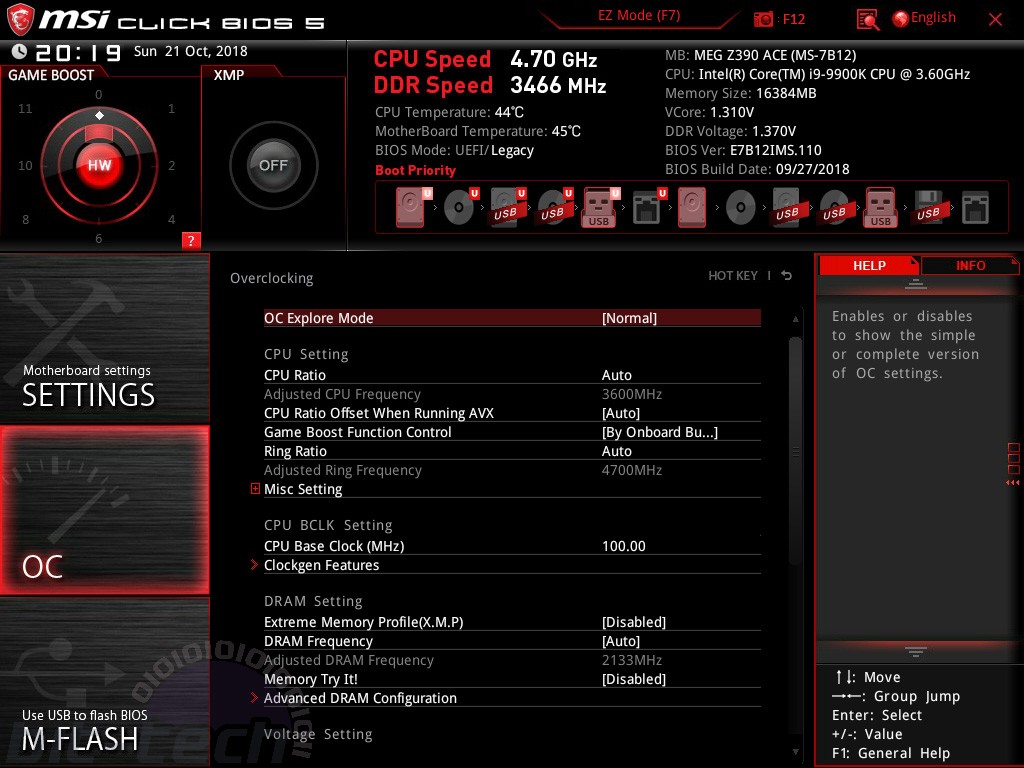Select the Ring Ratio Auto value field

[616, 451]
